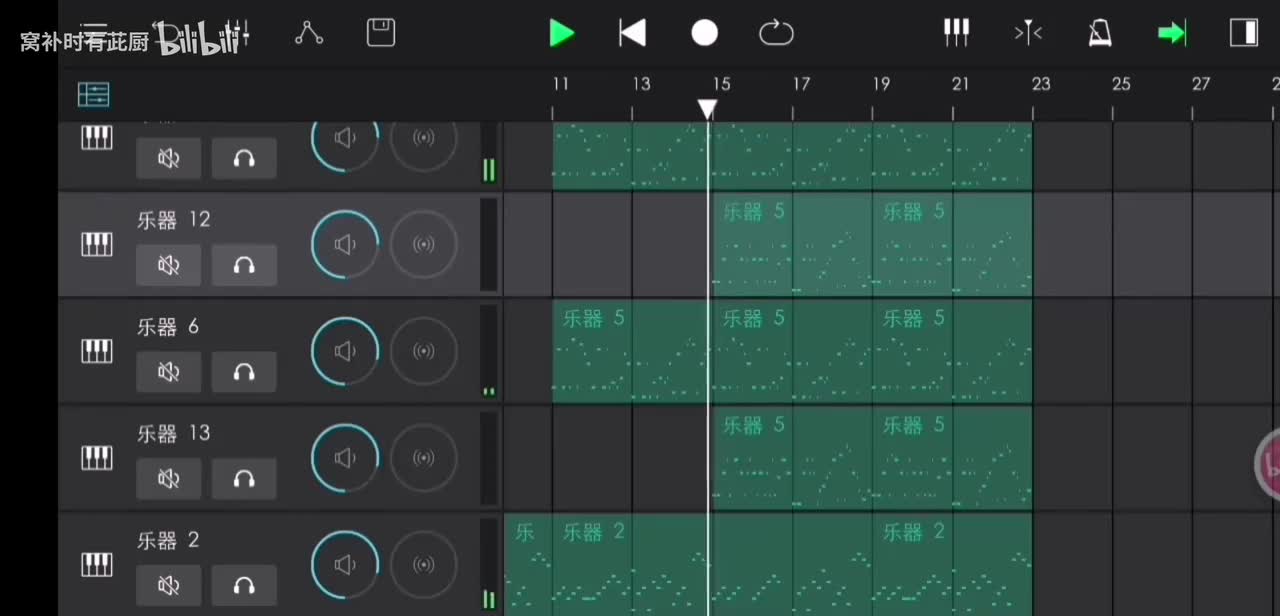
Task: Jump to bar 25 on the ruler
Action: [x=1121, y=84]
